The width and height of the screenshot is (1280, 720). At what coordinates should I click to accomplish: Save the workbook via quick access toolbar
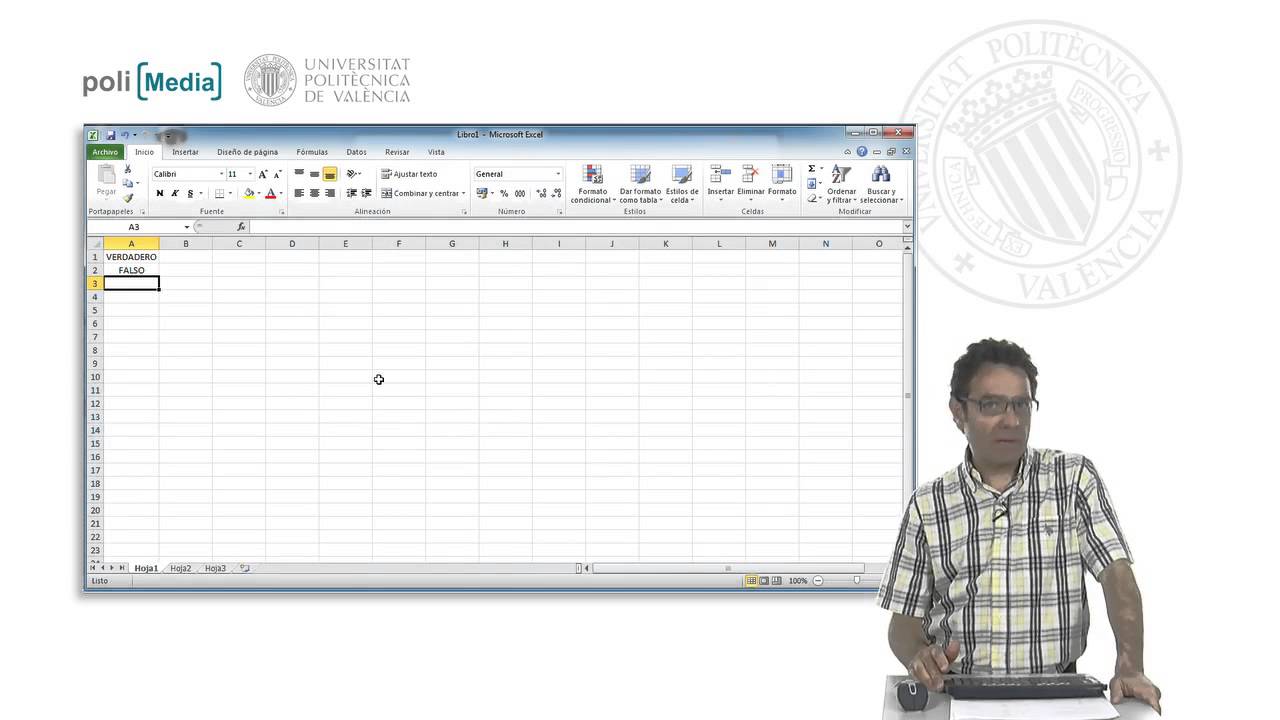click(x=109, y=135)
